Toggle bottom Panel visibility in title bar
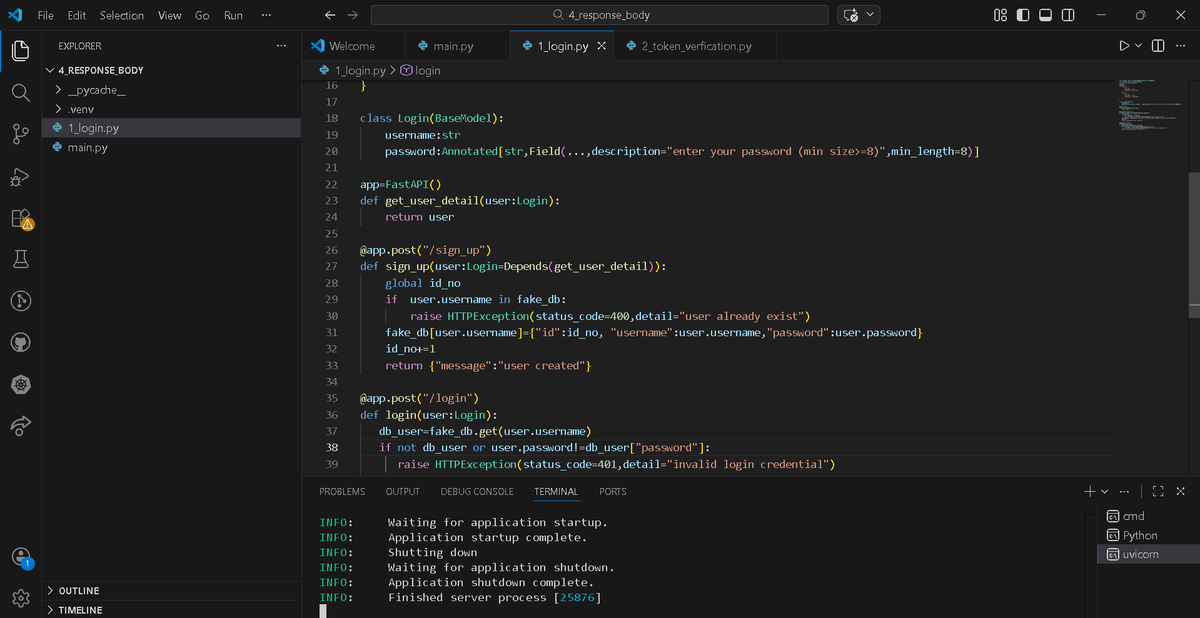 pyautogui.click(x=1045, y=15)
